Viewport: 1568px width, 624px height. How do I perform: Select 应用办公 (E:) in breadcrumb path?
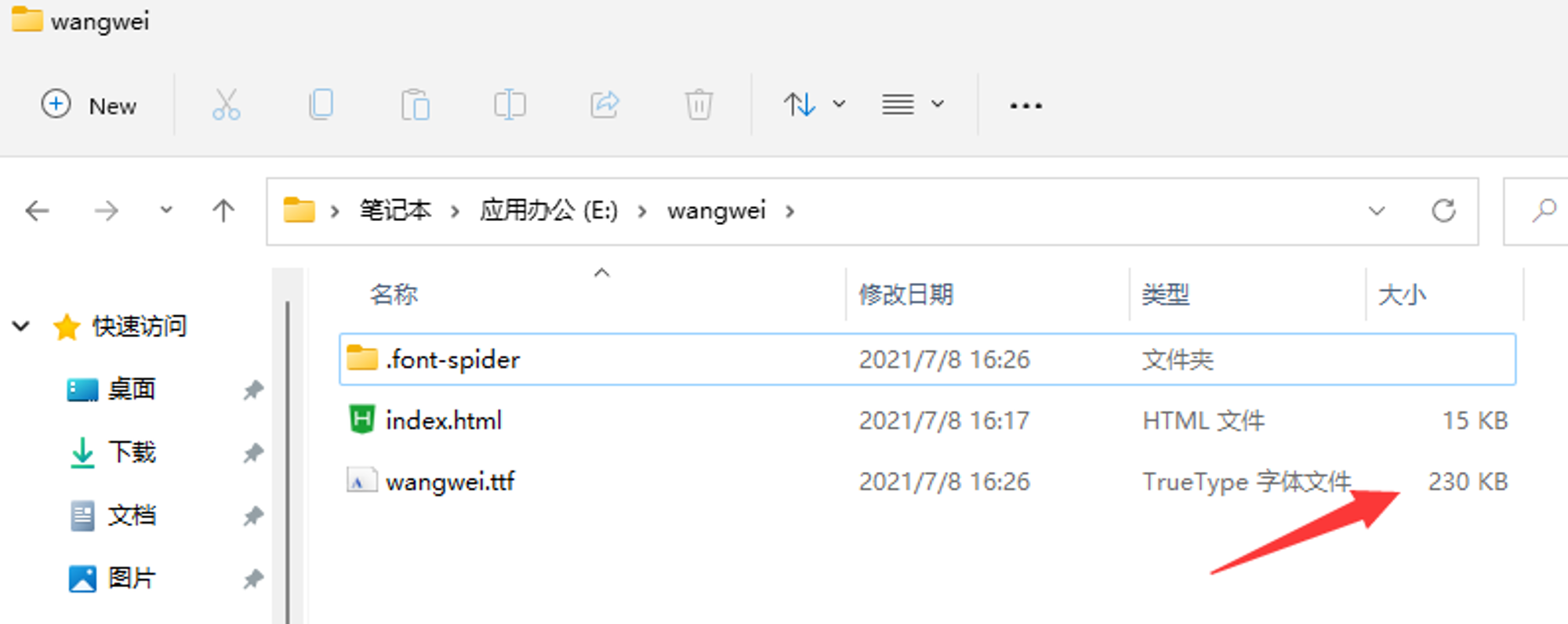pos(549,210)
